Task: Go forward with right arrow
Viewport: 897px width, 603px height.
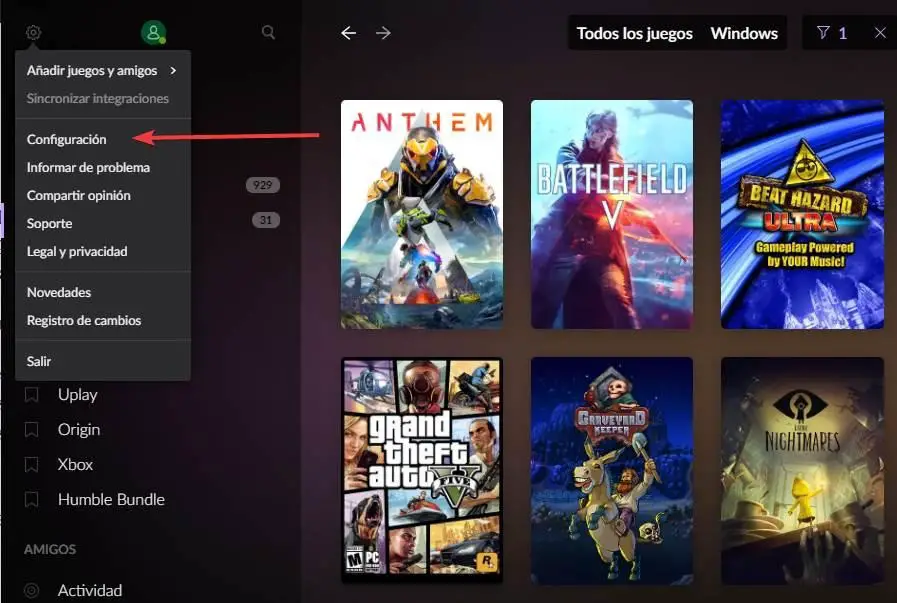Action: pos(383,33)
